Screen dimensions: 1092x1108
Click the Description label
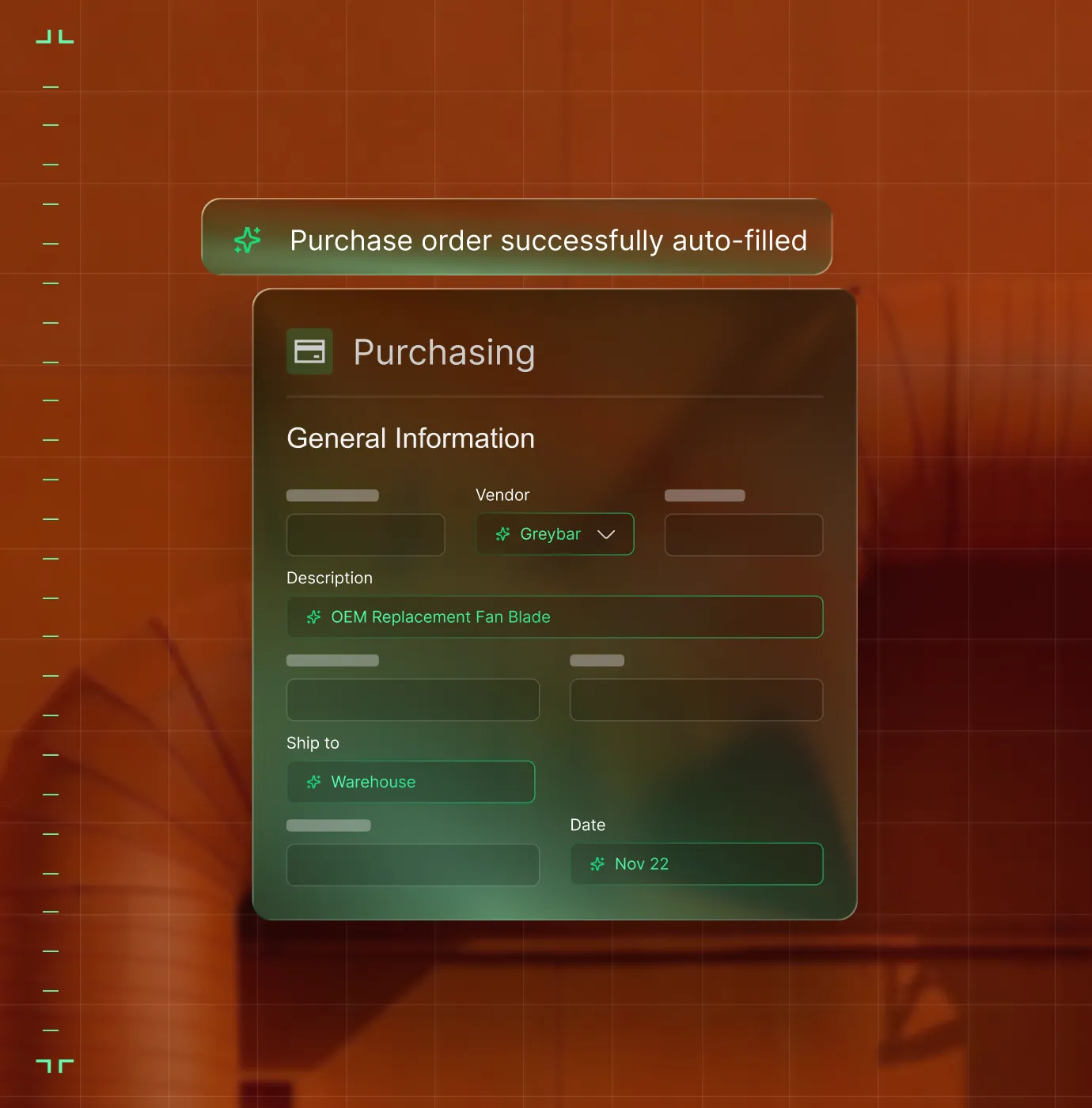pos(329,578)
